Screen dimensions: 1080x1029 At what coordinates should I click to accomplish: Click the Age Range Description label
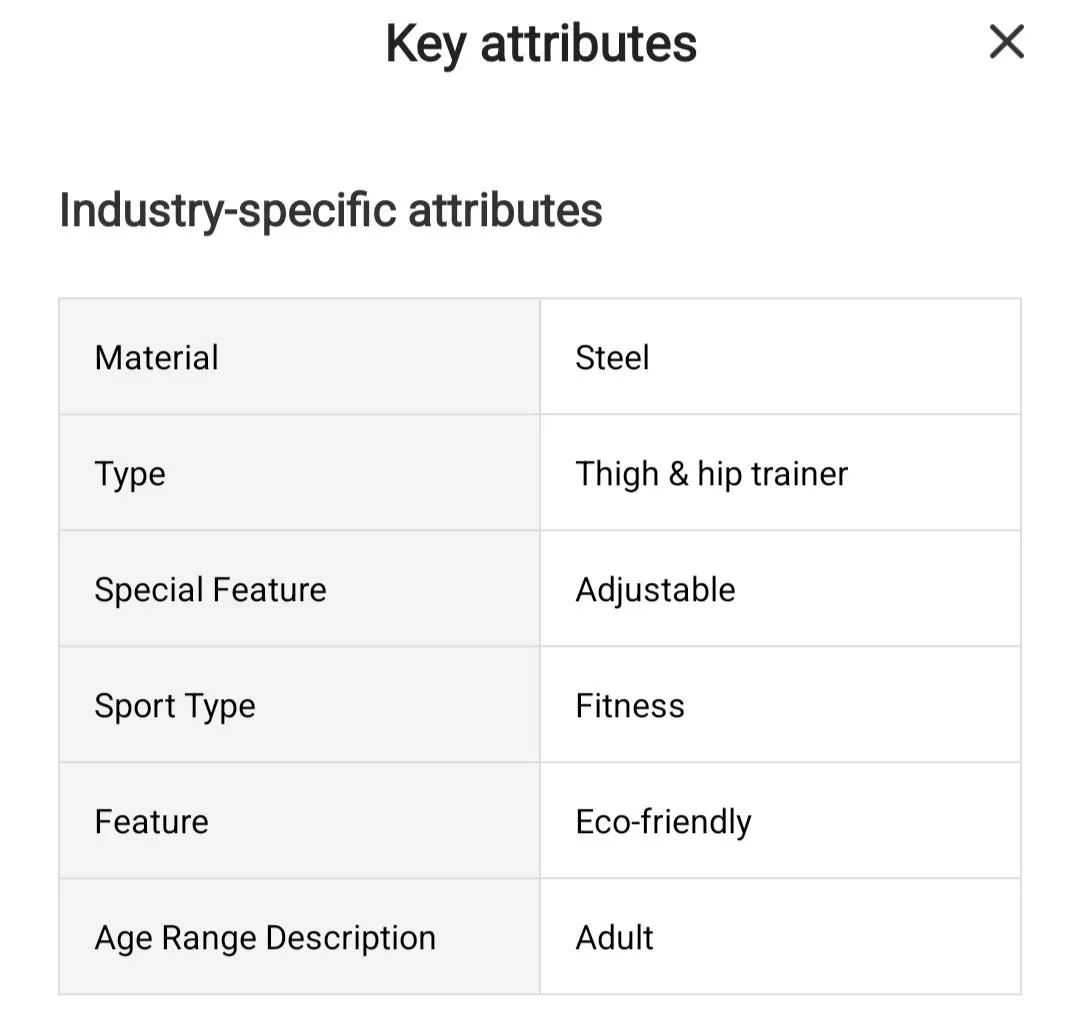click(x=265, y=938)
